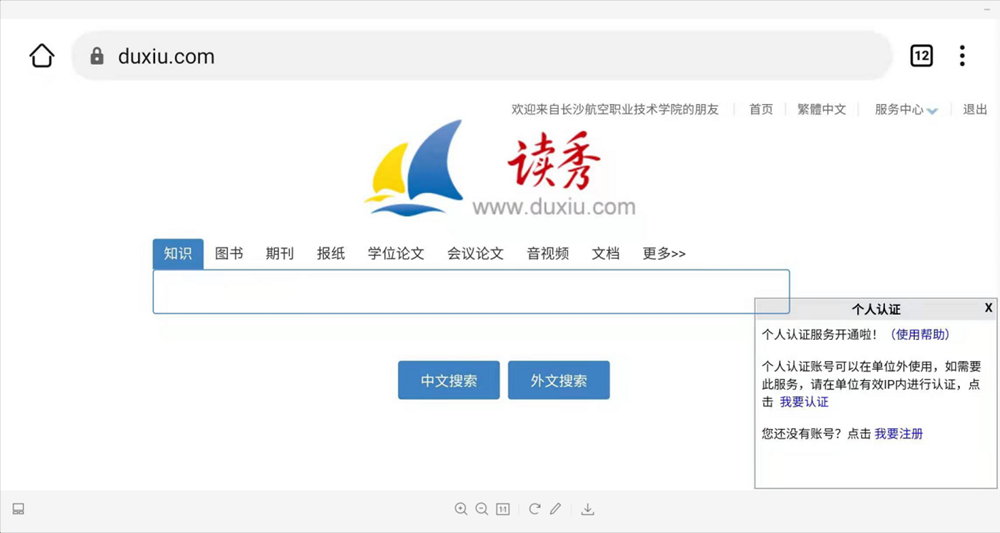
Task: Toggle the thumbnail panel icon at bottom-left
Action: [18, 509]
